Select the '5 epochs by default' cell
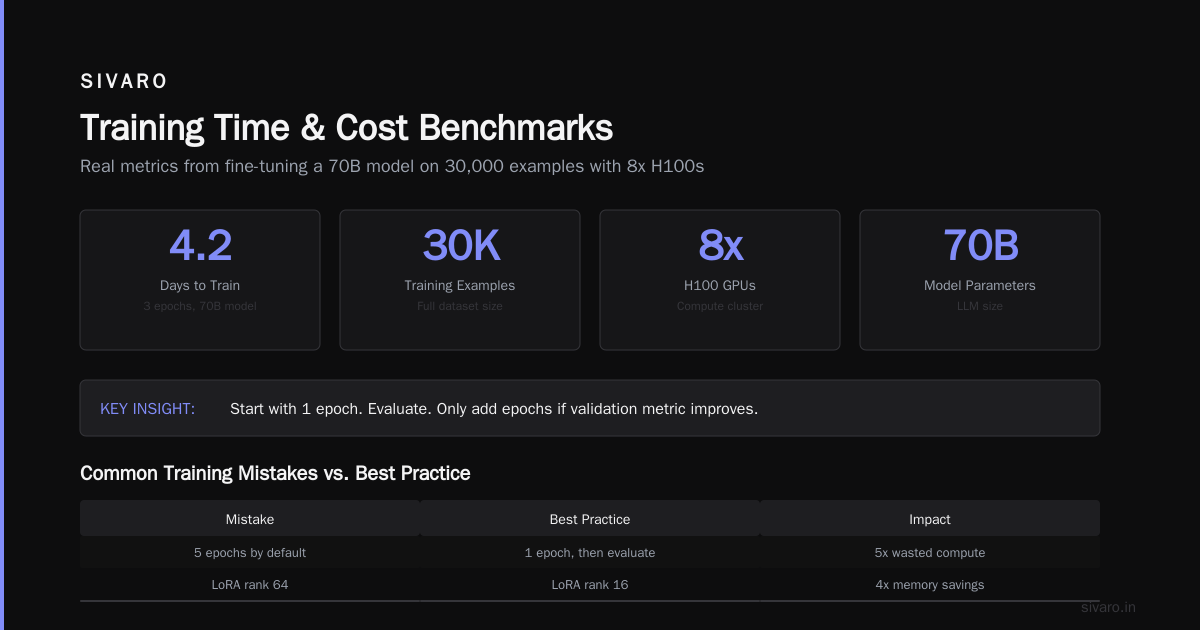Screen dimensions: 1200x630 tap(250, 553)
